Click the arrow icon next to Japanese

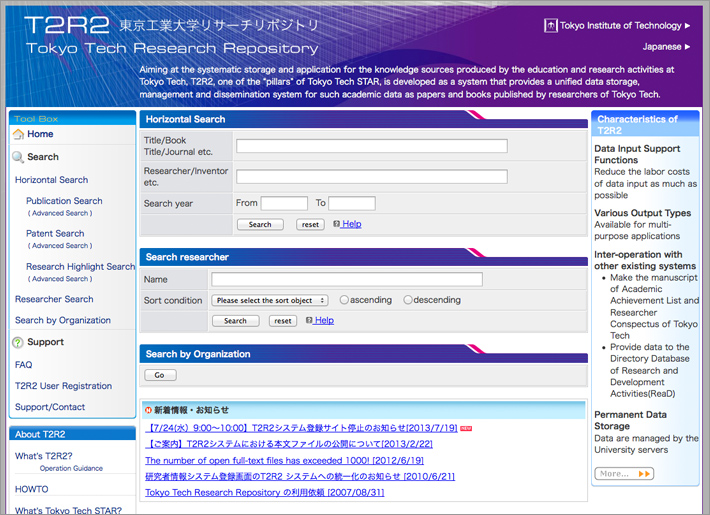point(687,47)
